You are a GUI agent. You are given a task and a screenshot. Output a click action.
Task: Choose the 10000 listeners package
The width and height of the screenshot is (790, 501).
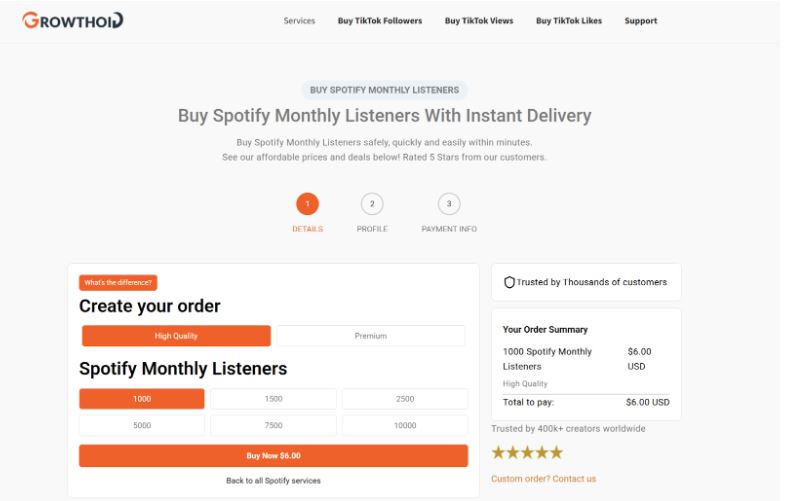(x=405, y=425)
